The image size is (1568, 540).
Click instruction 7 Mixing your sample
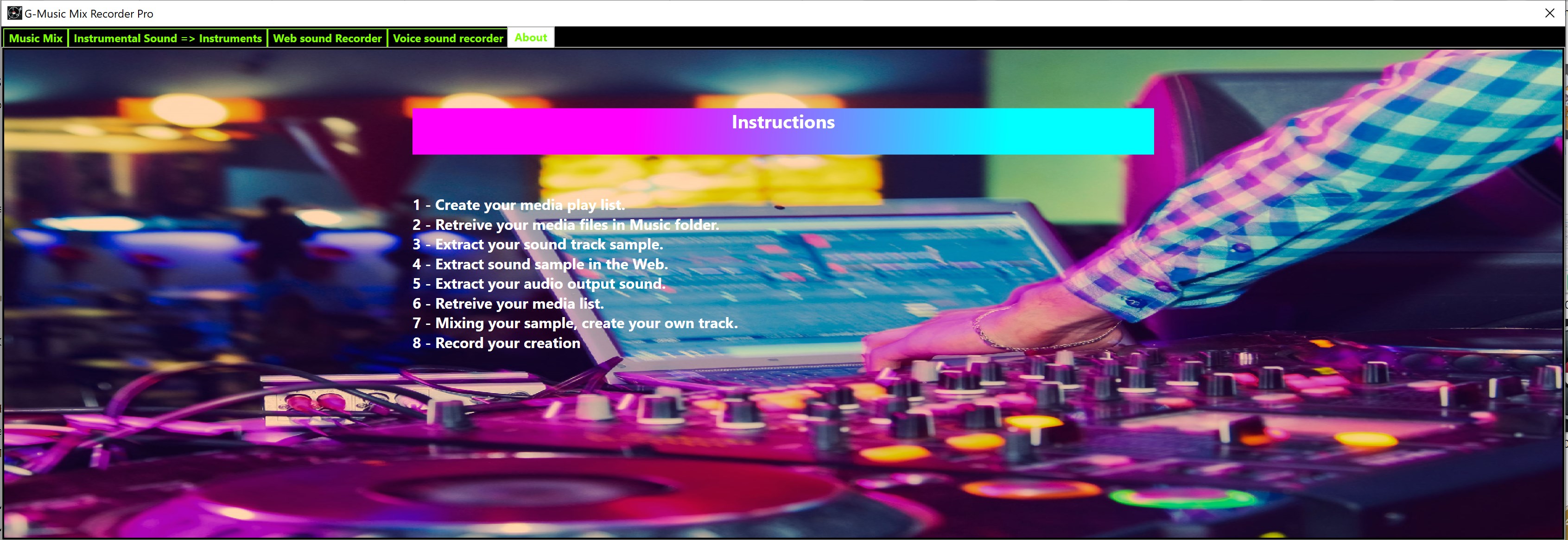(575, 323)
